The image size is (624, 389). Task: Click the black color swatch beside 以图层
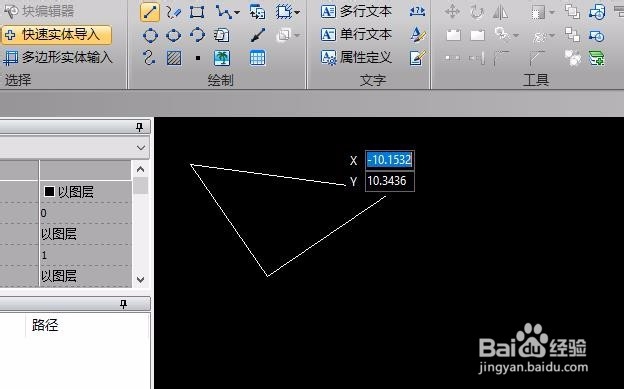49,192
